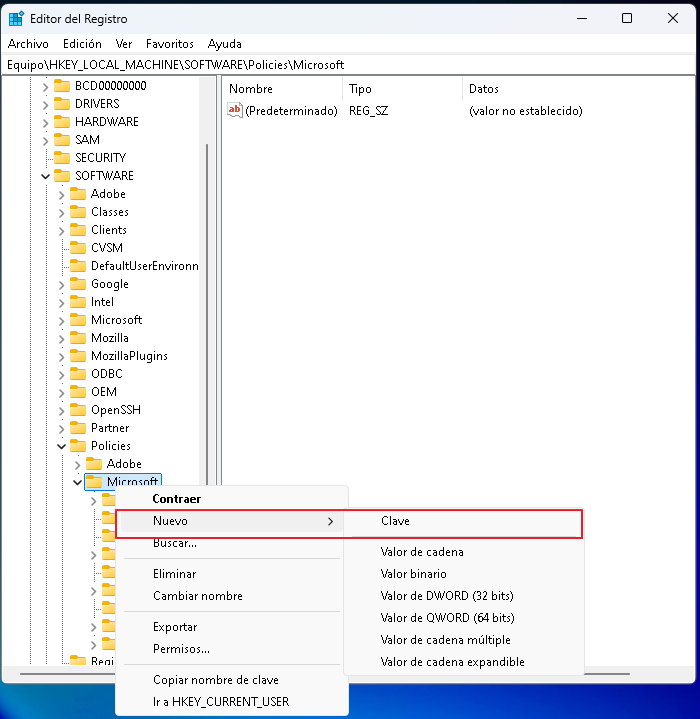The image size is (700, 719).
Task: Click the registry path address bar
Action: click(x=348, y=65)
